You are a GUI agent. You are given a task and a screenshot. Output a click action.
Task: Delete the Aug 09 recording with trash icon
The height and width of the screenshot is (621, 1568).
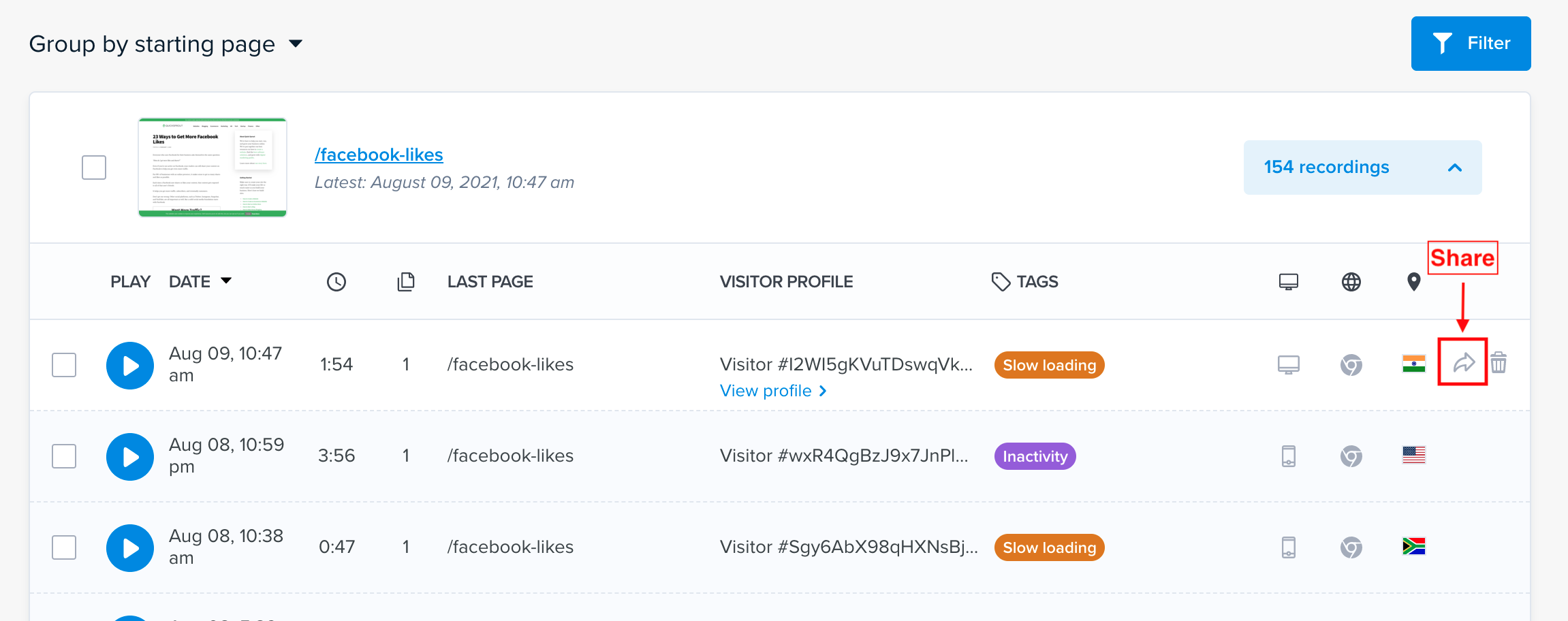pyautogui.click(x=1499, y=362)
